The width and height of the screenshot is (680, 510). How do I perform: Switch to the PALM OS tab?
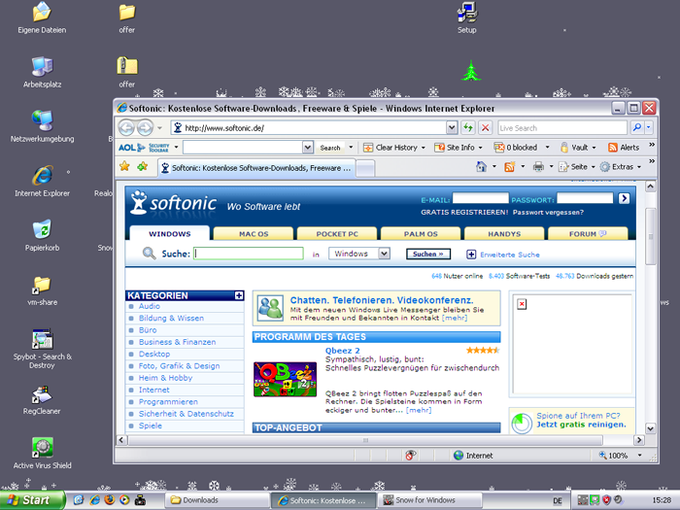point(421,234)
